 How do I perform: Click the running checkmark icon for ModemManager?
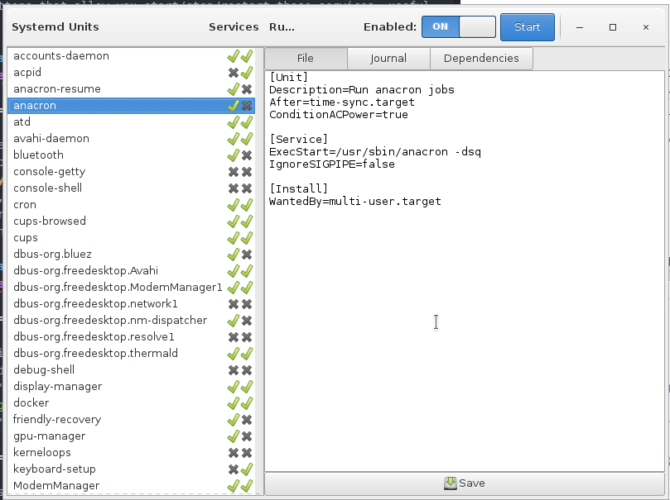coord(247,486)
